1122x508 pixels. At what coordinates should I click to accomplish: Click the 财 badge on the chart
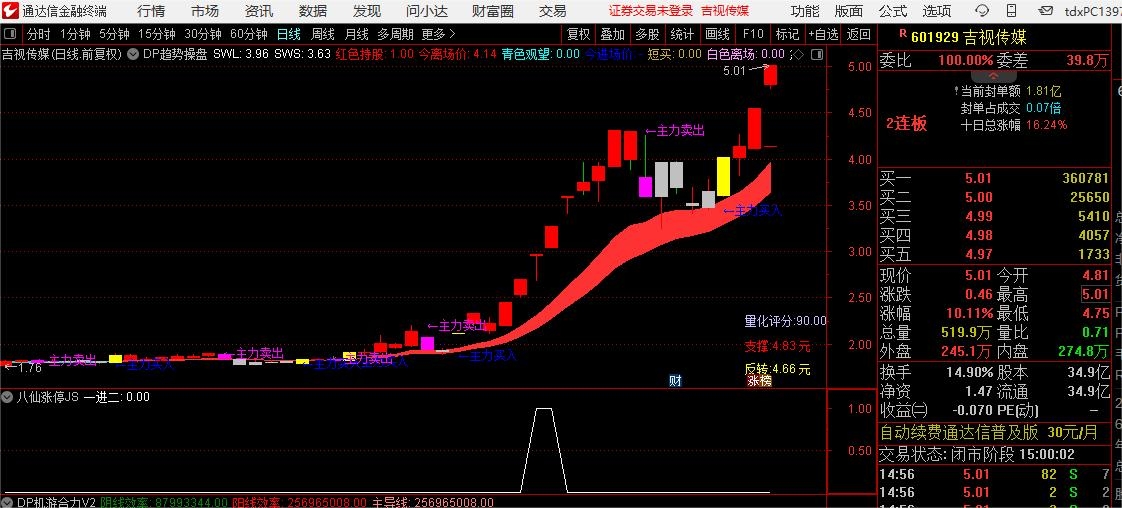(x=674, y=380)
